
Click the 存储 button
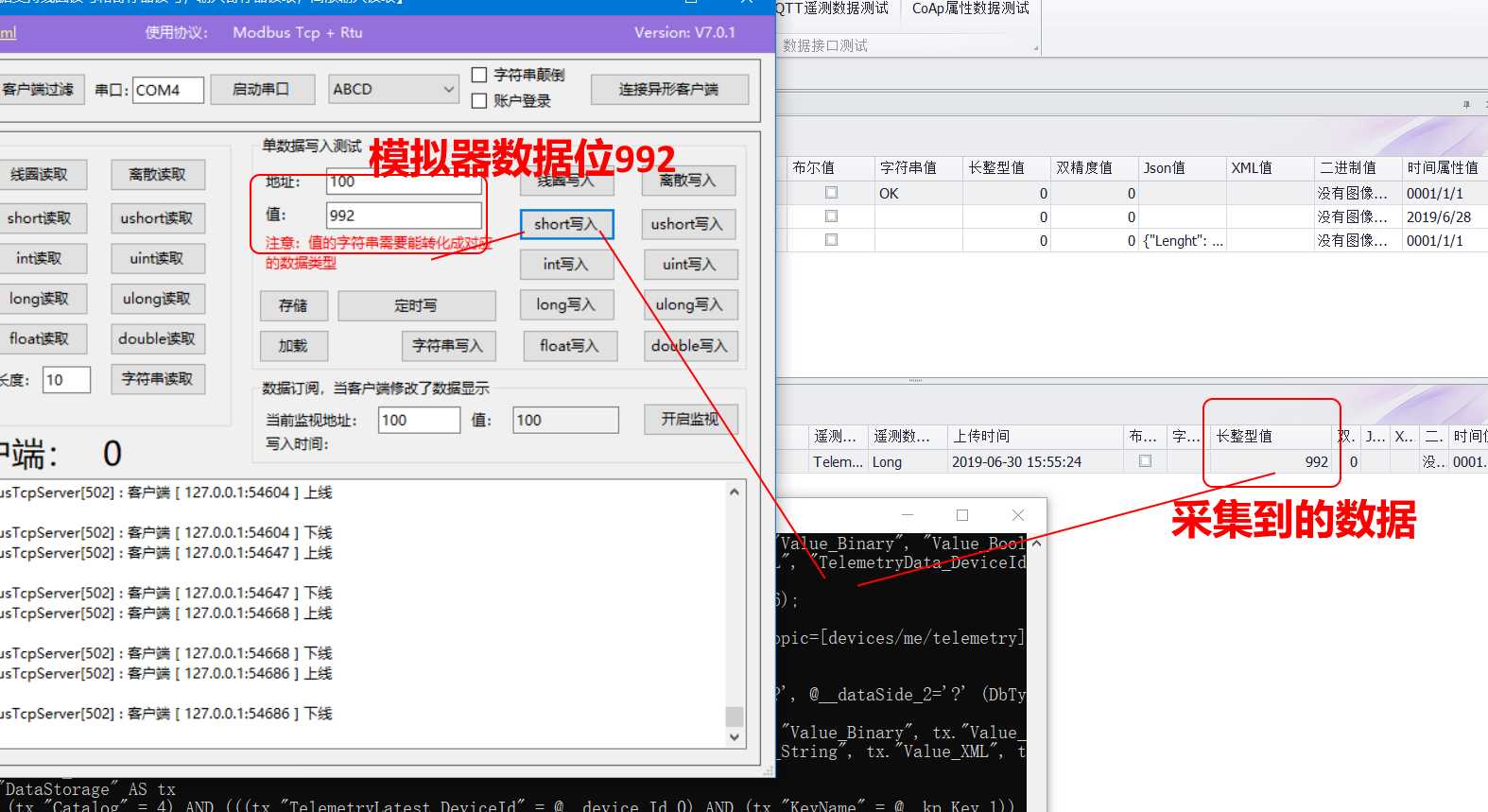point(294,305)
